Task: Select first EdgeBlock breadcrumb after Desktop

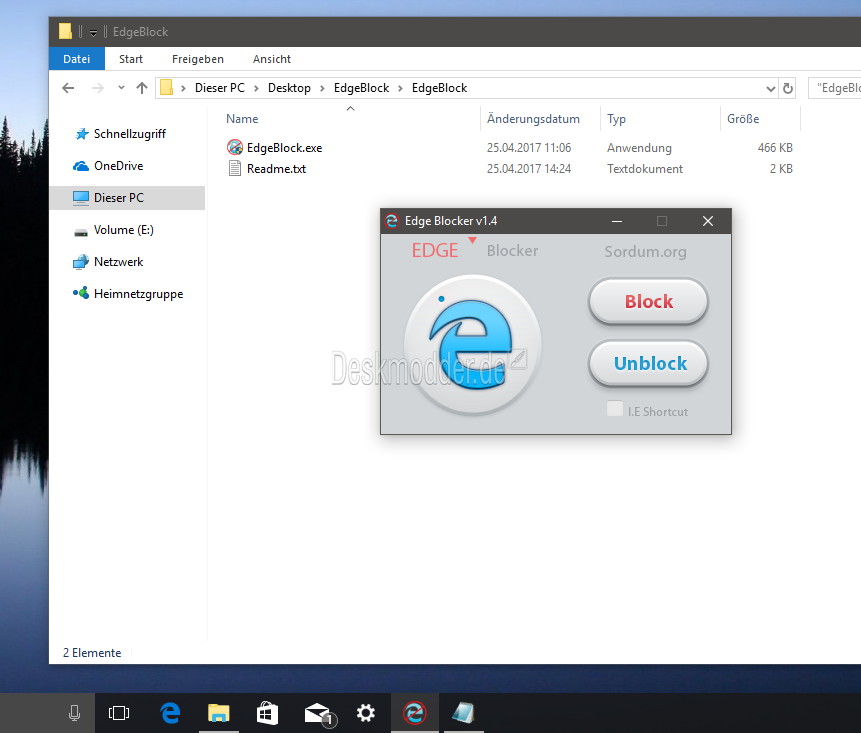Action: coord(361,88)
